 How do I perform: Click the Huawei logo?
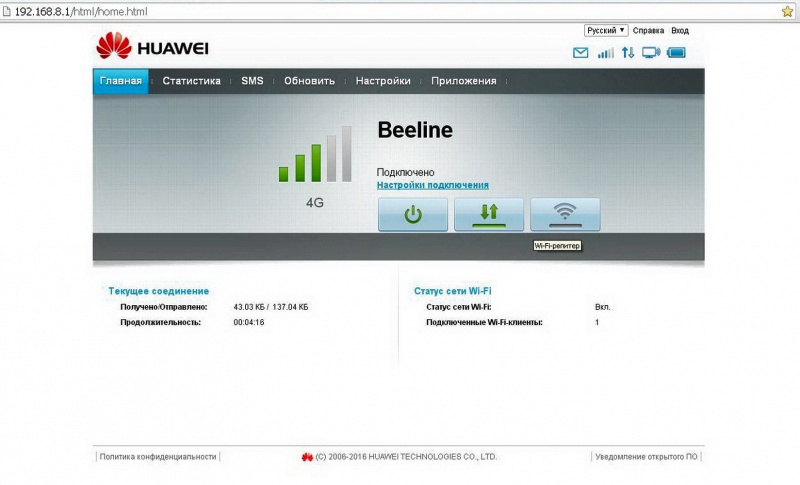152,46
